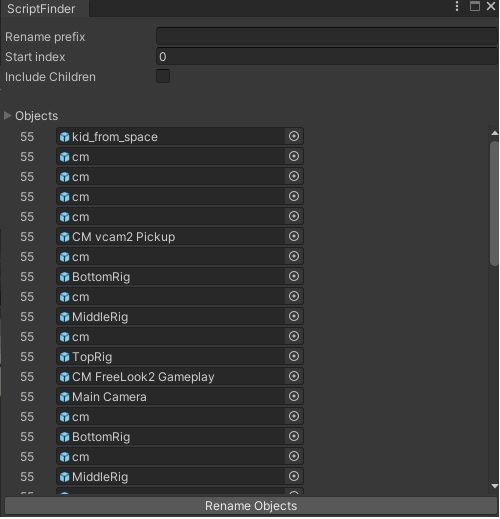Click the Rename Objects button
Viewport: 500px width, 519px height.
tap(251, 506)
